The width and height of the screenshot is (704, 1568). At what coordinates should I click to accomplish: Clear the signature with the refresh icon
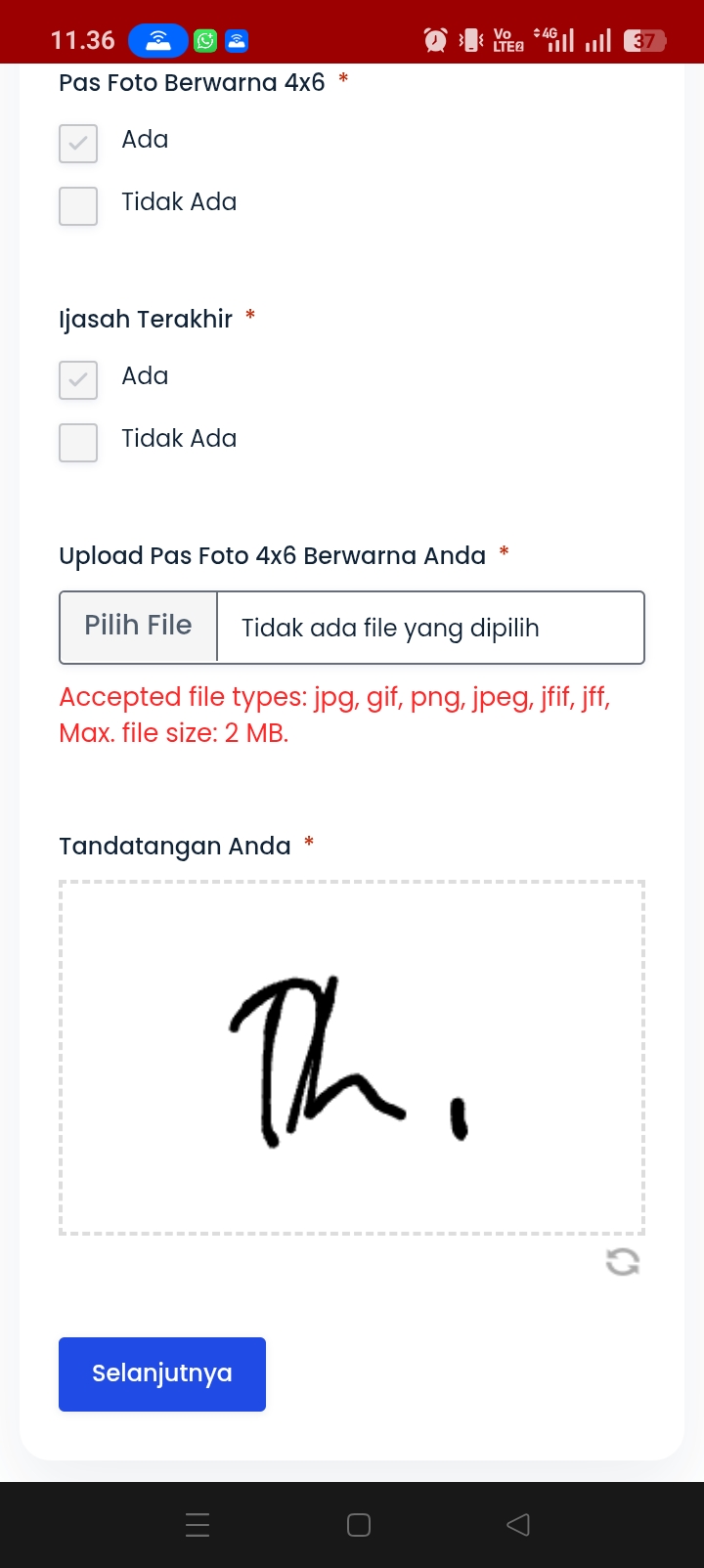[623, 1262]
